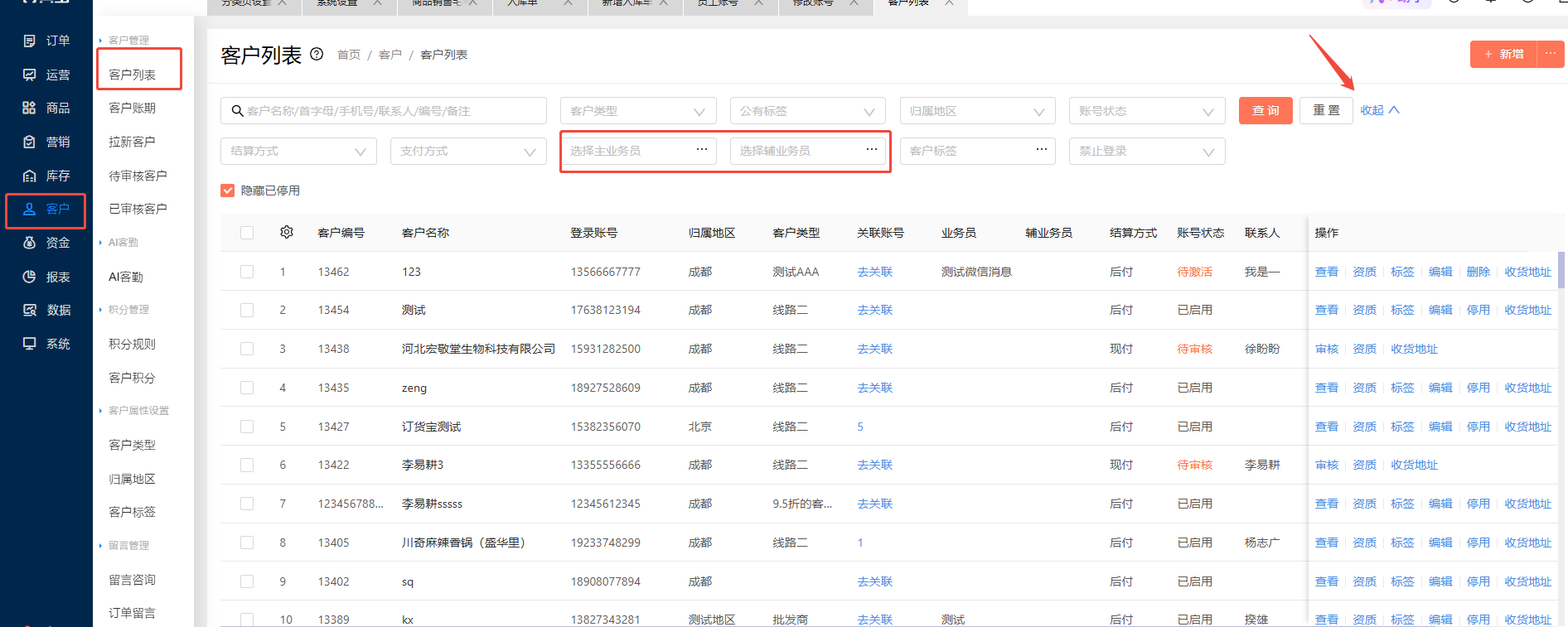
Task: Open the more-actions button next to 新增
Action: click(x=1550, y=54)
